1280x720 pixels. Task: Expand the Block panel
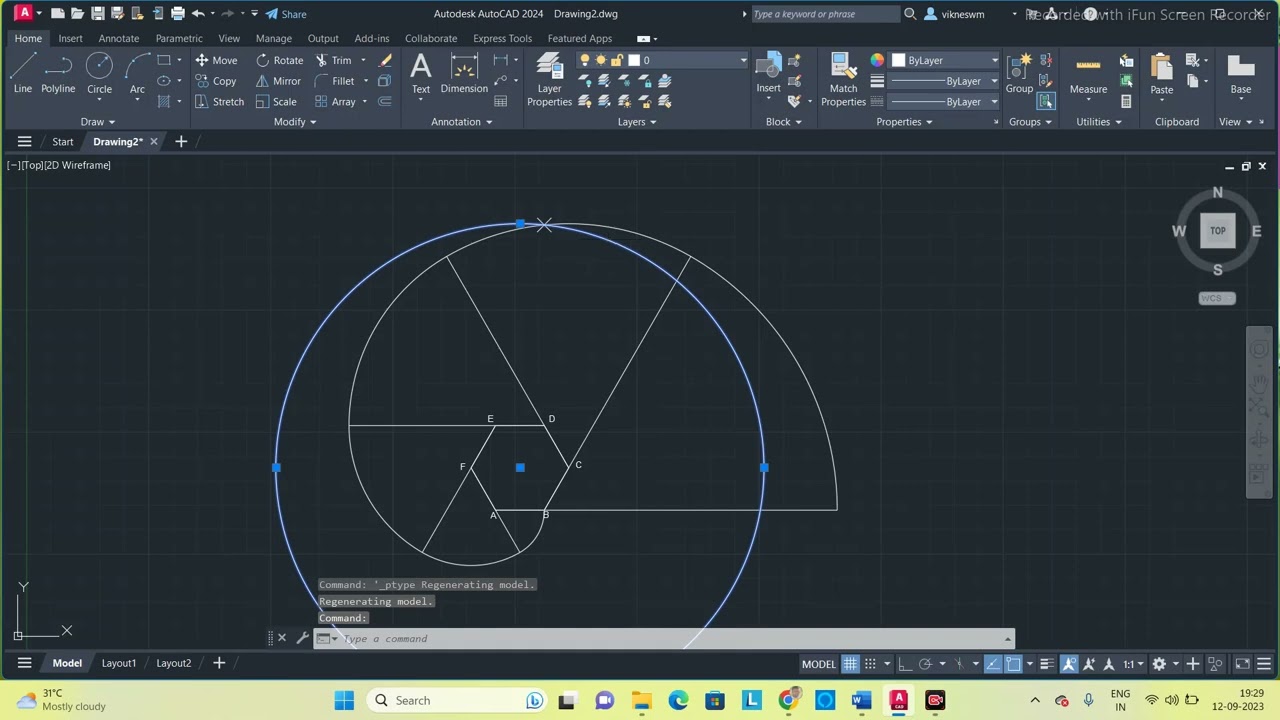784,122
